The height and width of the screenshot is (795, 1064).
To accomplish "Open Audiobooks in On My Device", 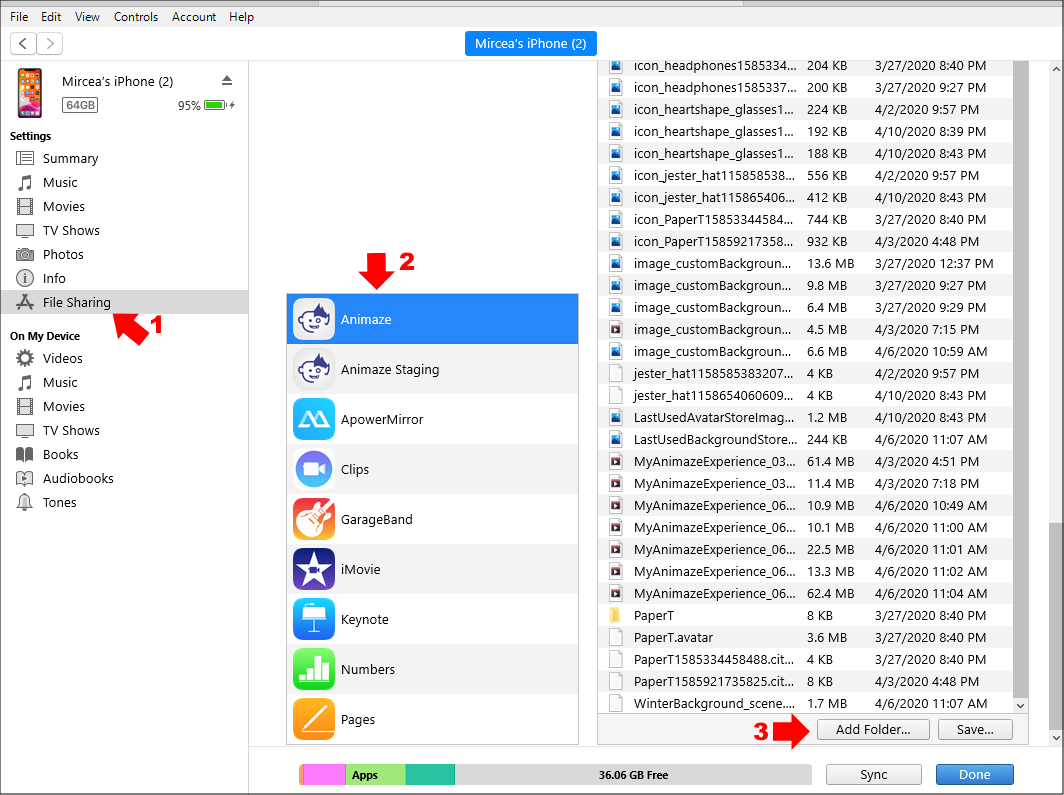I will click(x=77, y=478).
